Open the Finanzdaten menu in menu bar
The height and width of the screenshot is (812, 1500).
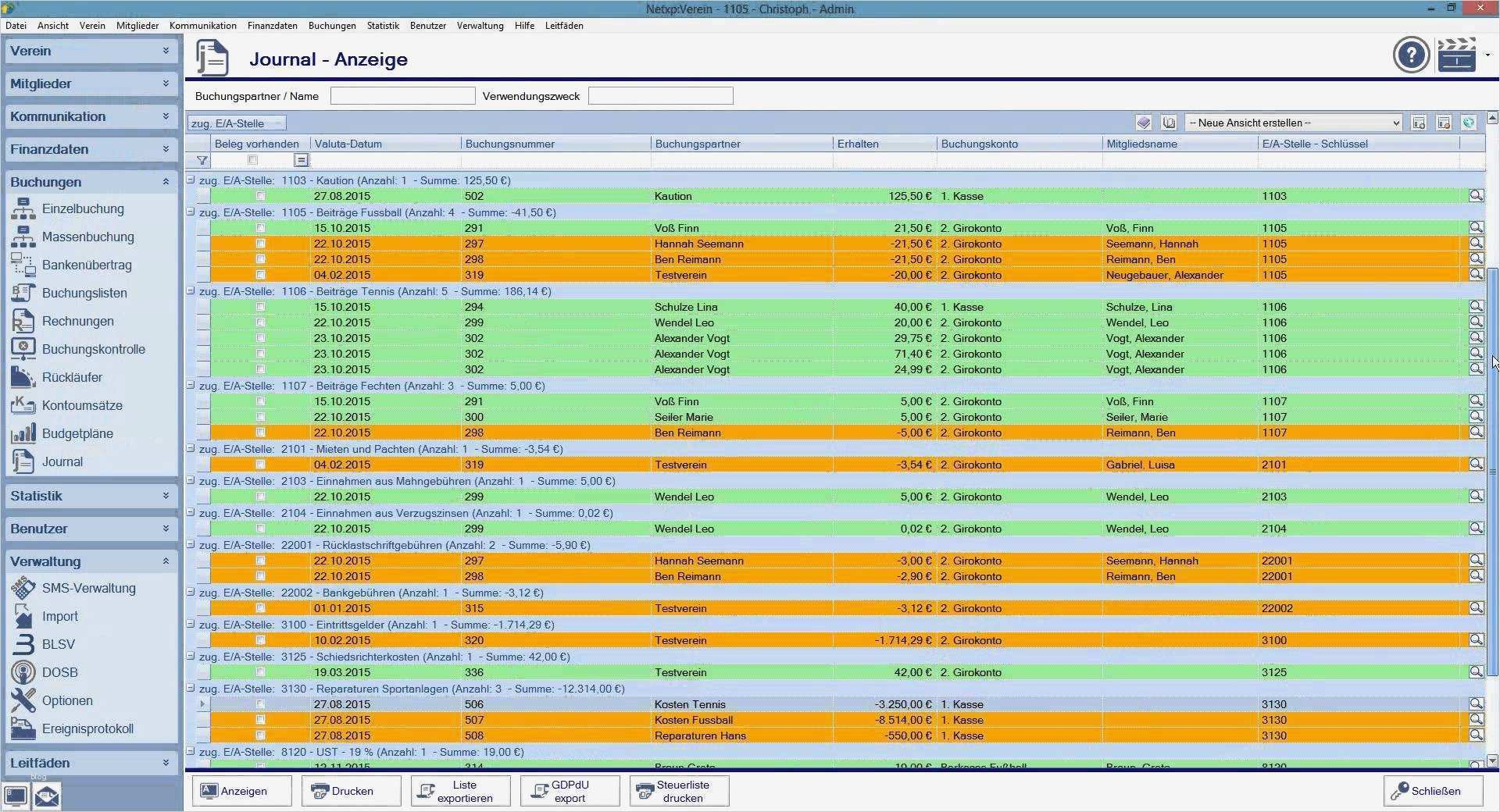tap(272, 26)
